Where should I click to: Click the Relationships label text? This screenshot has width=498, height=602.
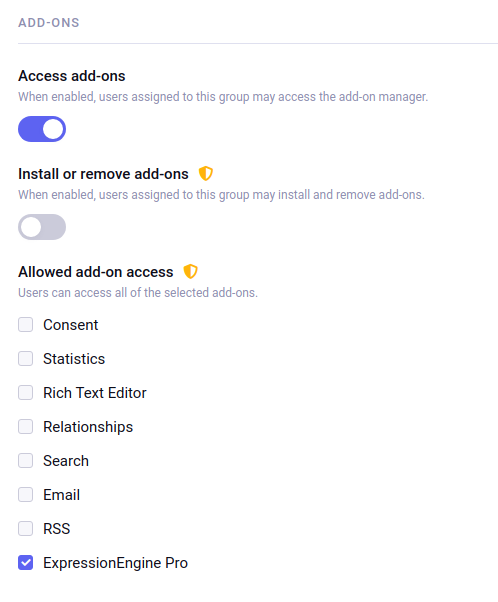pos(88,427)
